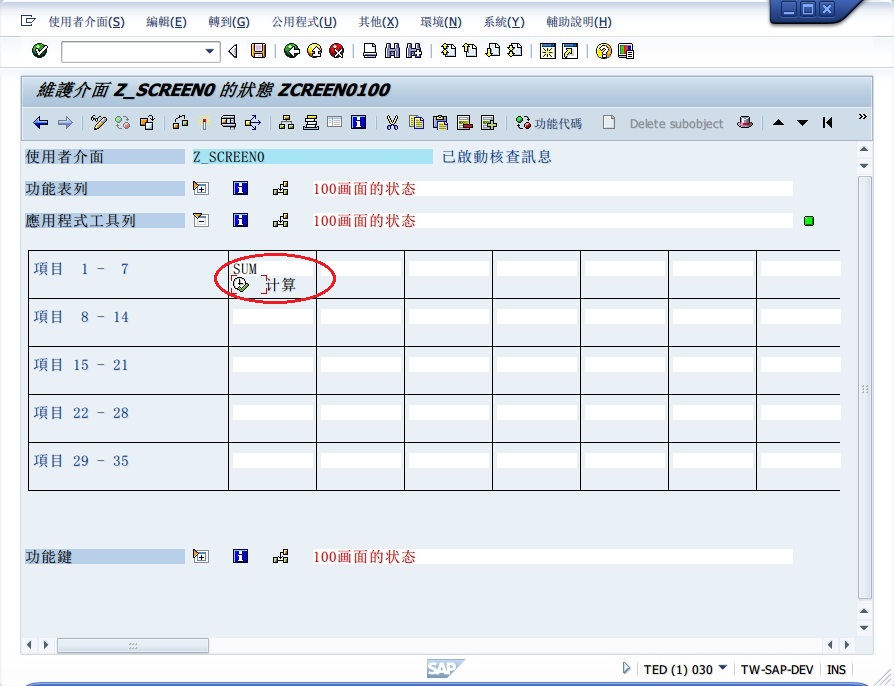
Task: Click the blue forward arrow in application toolbar
Action: coord(66,123)
